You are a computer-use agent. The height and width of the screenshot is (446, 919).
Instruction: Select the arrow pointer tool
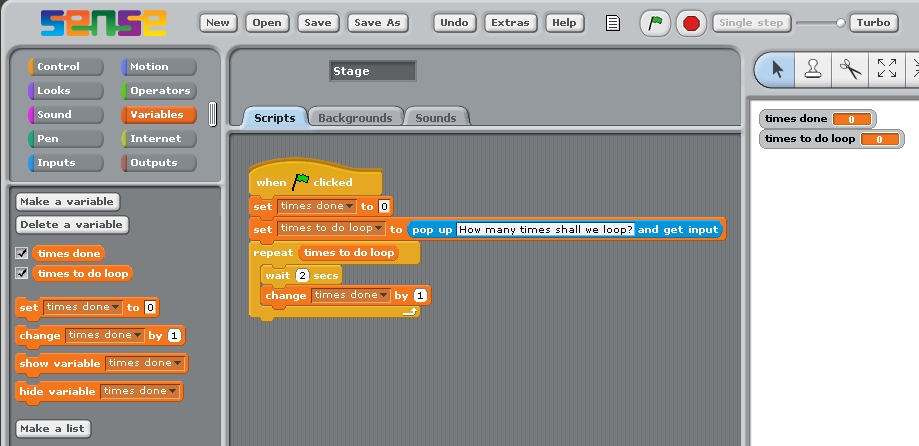pyautogui.click(x=774, y=70)
